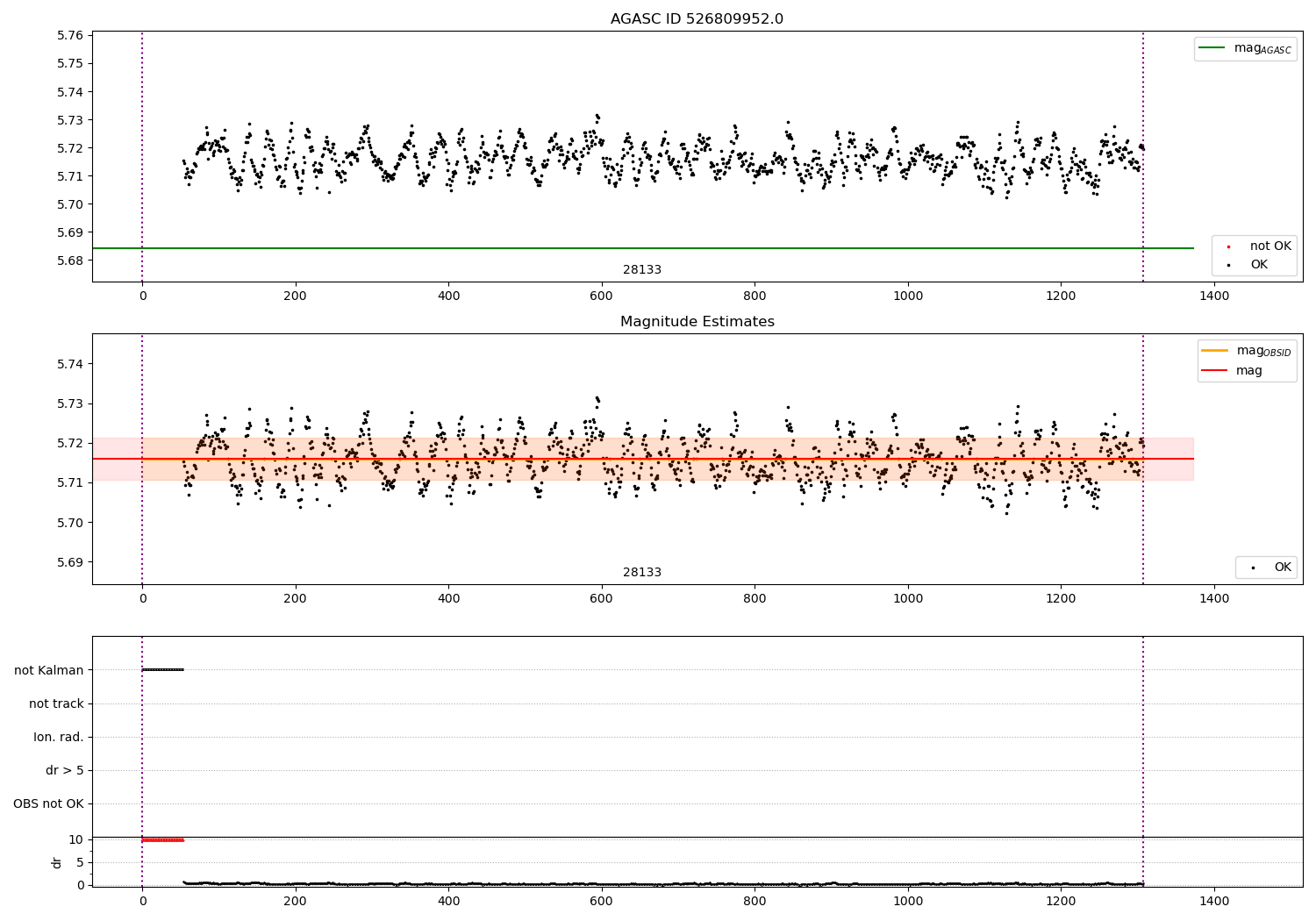Click the "Magnitude Estimates" plot title

(697, 322)
